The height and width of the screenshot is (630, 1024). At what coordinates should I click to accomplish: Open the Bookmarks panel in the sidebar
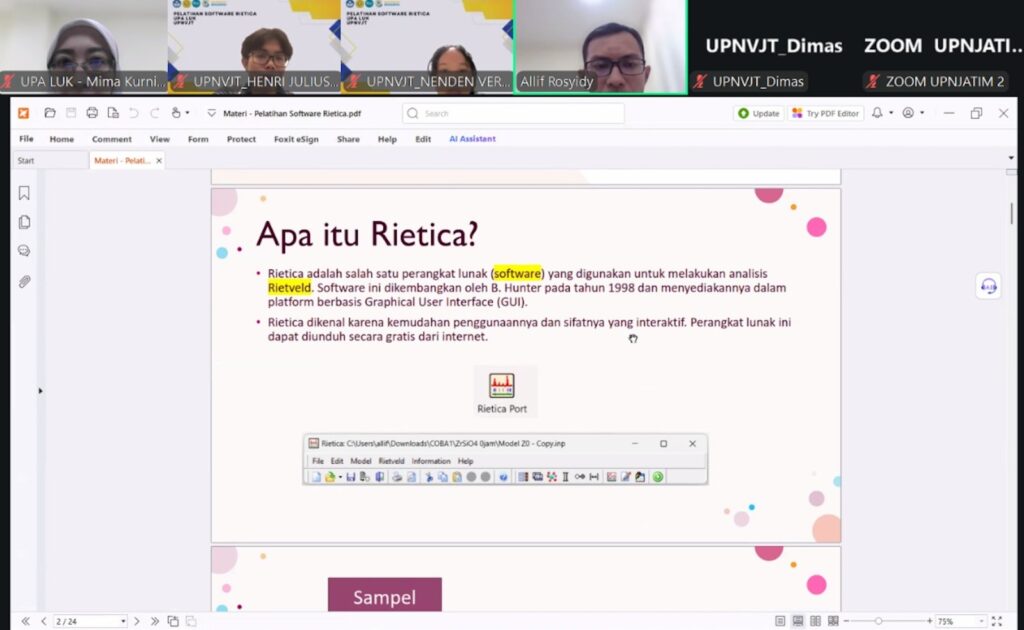tap(24, 193)
